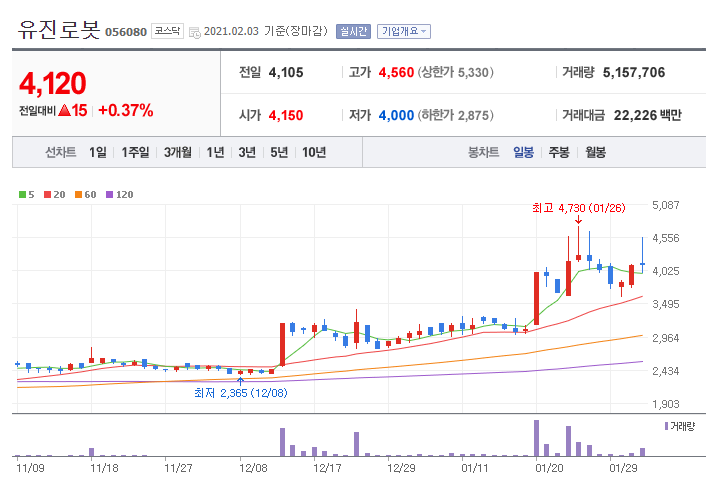Click the stock code 056080
Screen dimensions: 706x494
[x=126, y=32]
